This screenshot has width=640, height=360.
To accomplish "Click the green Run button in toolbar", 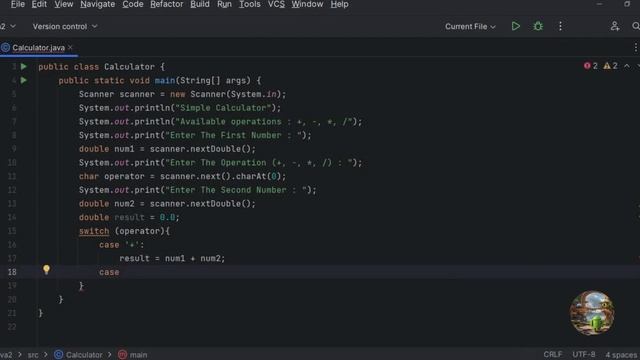I will coord(516,27).
